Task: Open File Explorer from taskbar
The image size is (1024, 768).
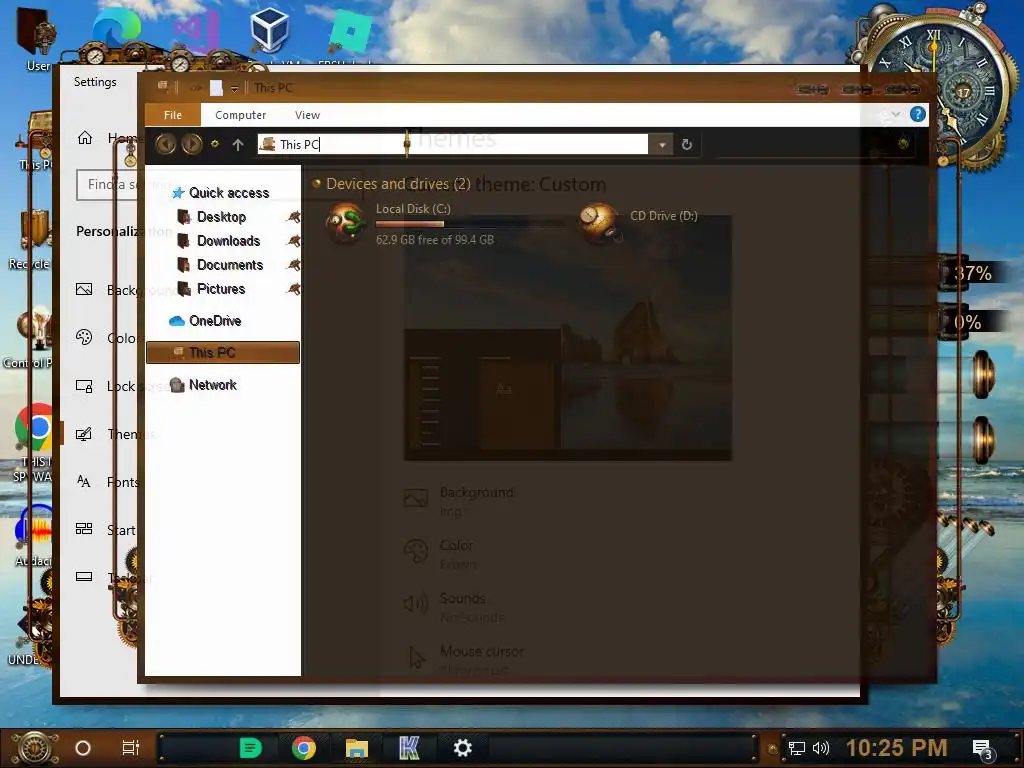Action: click(x=357, y=748)
